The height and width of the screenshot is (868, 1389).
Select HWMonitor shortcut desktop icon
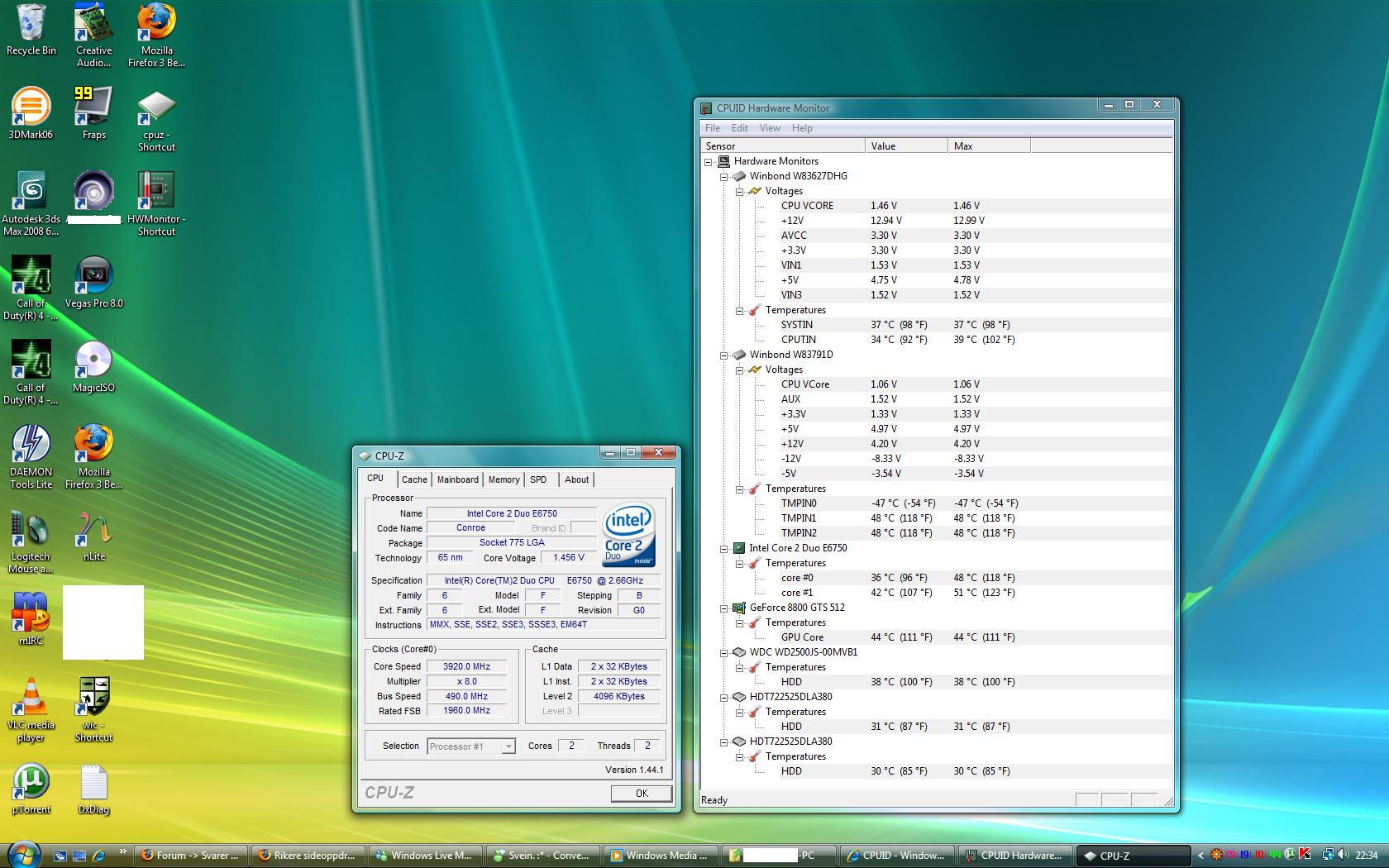156,204
